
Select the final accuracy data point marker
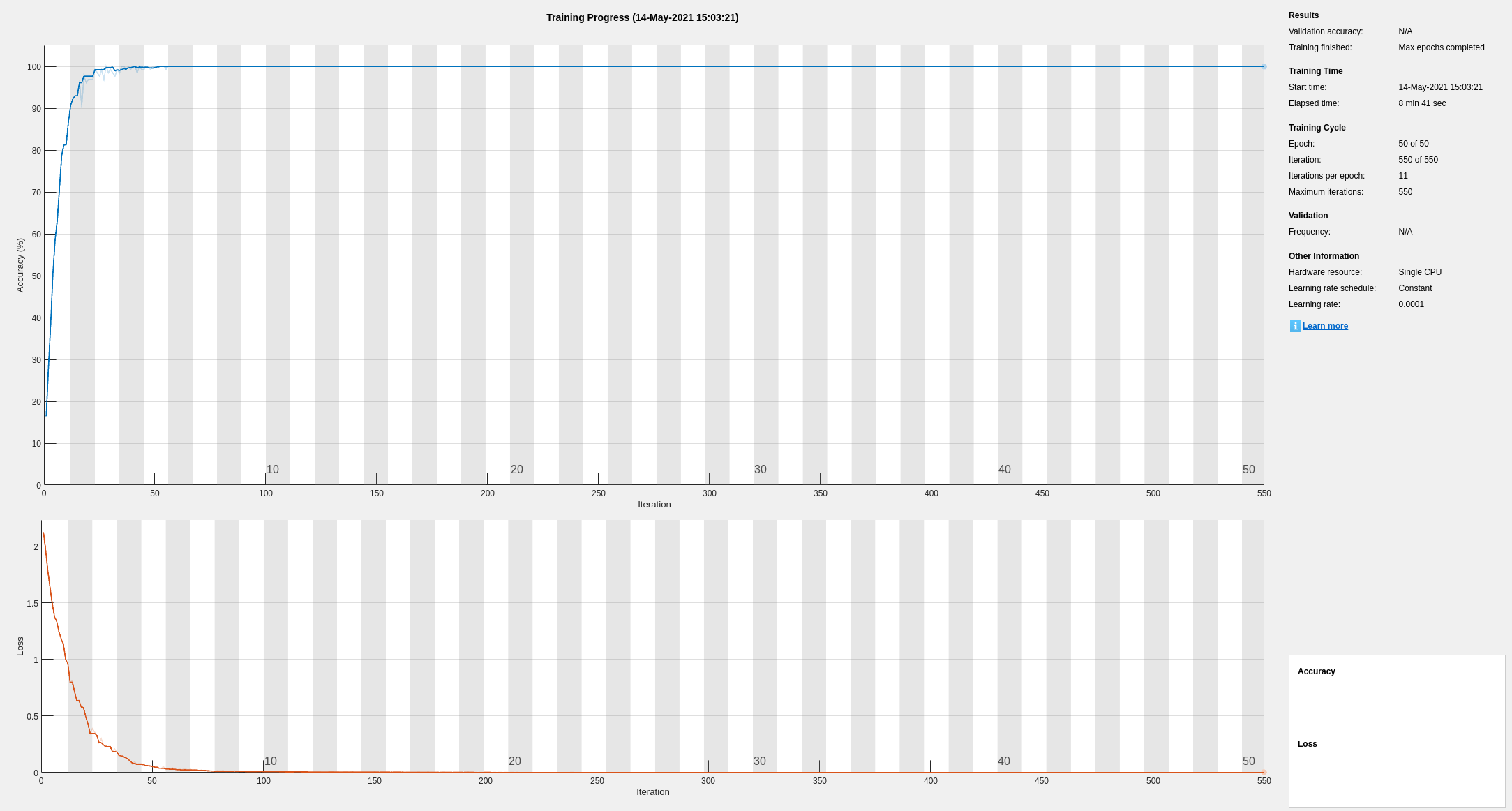(1264, 67)
